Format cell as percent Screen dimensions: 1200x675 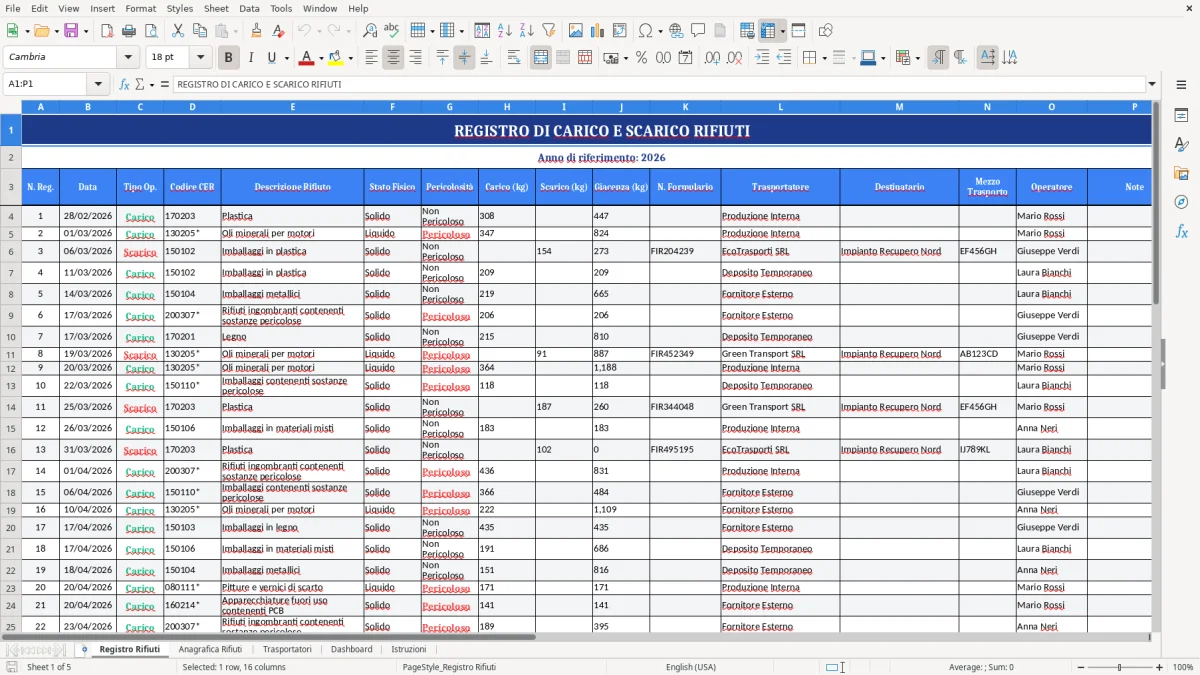pos(641,58)
